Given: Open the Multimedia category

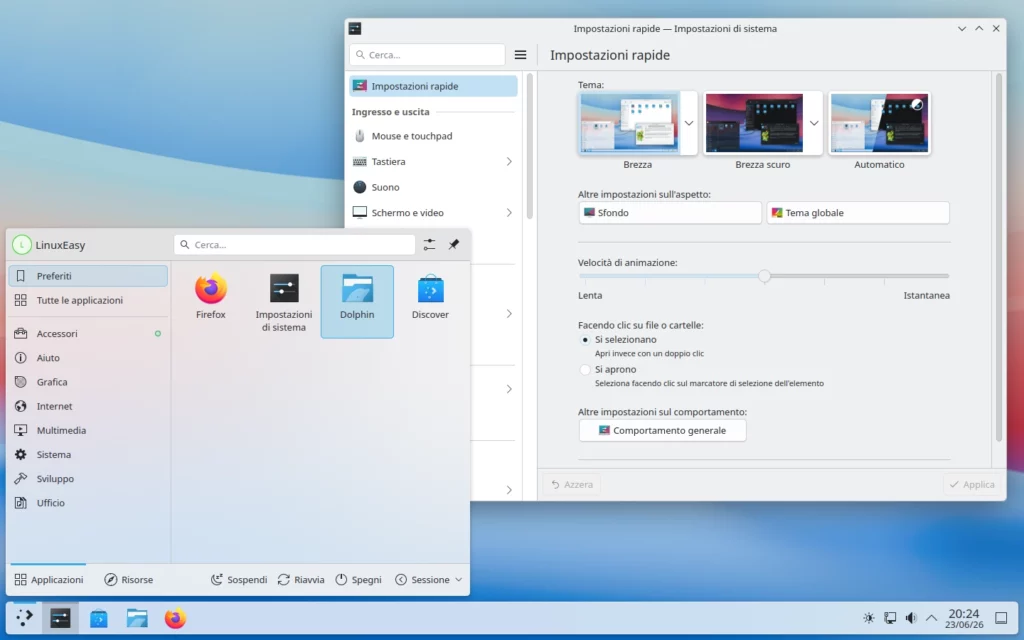Looking at the screenshot, I should (x=88, y=430).
